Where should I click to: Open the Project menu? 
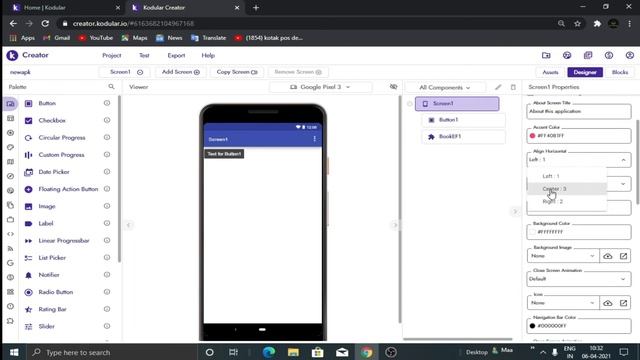[111, 56]
